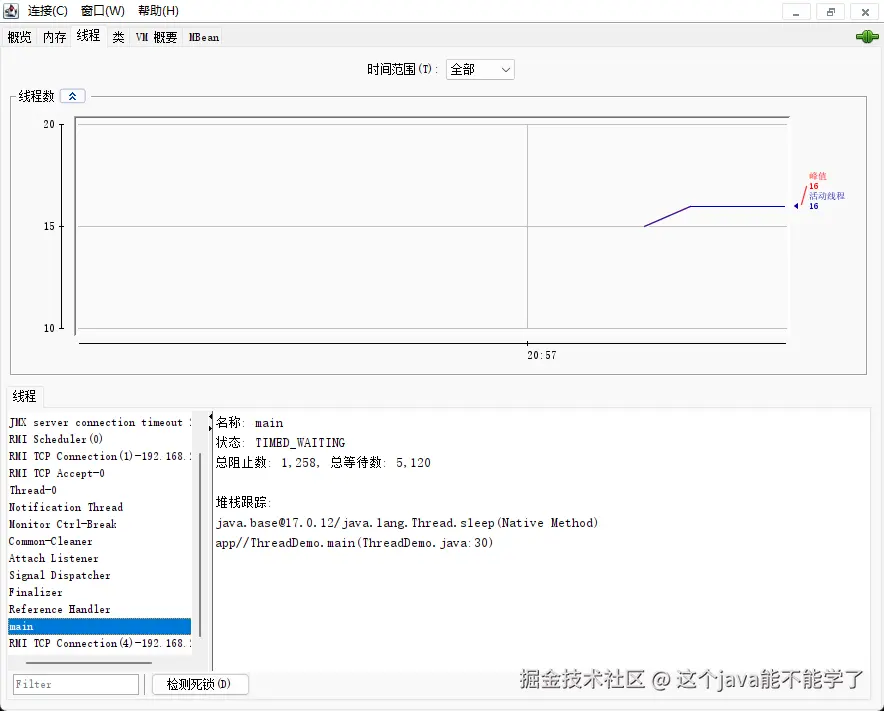The width and height of the screenshot is (884, 711).
Task: Click the green connection status icon
Action: tap(867, 37)
